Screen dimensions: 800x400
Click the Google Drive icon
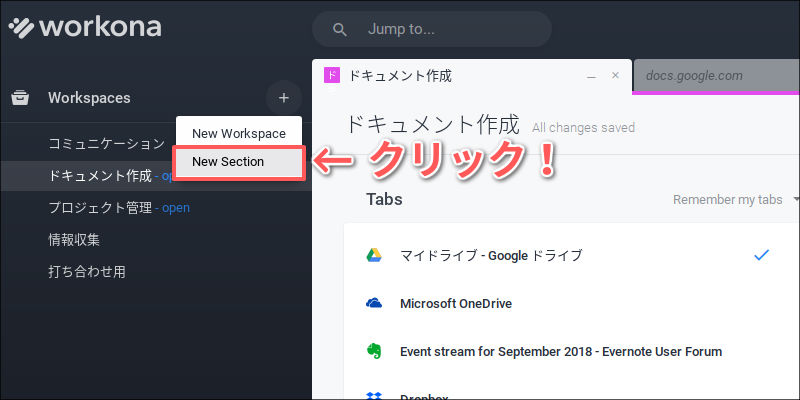[374, 255]
